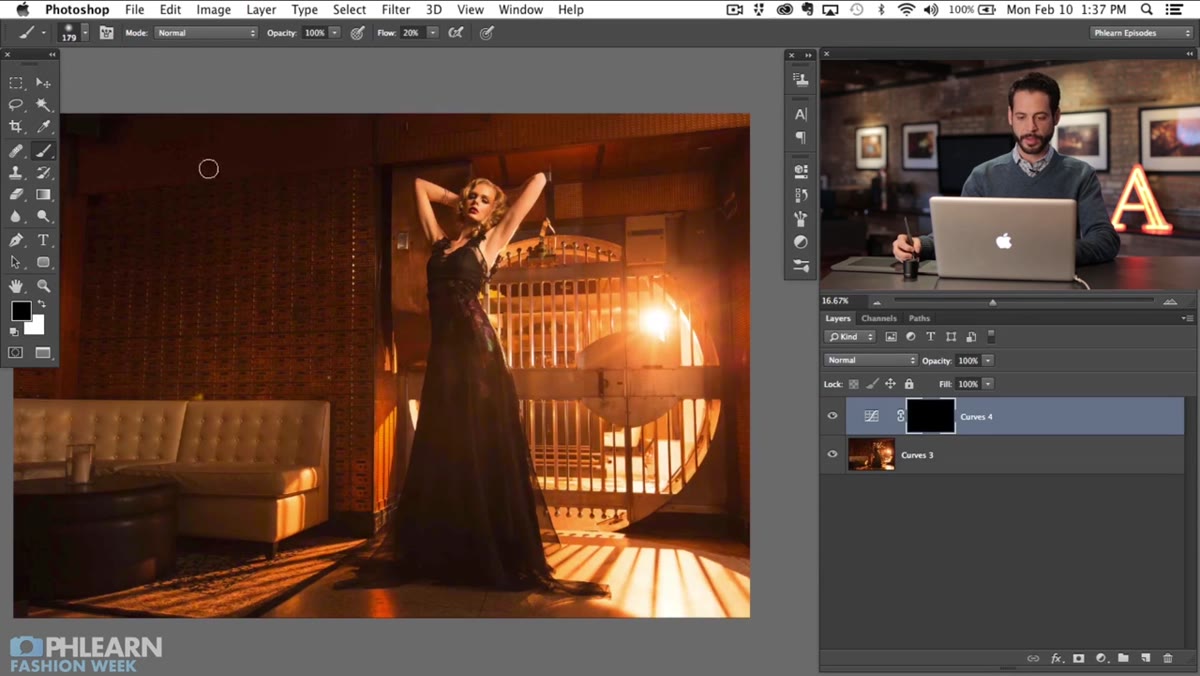This screenshot has height=676, width=1200.
Task: Open the brush Opacity slider dropdown
Action: [x=333, y=33]
